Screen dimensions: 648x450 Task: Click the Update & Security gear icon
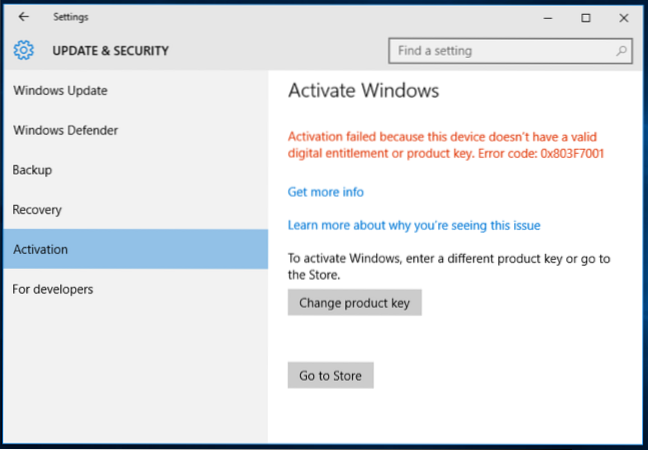click(x=24, y=50)
